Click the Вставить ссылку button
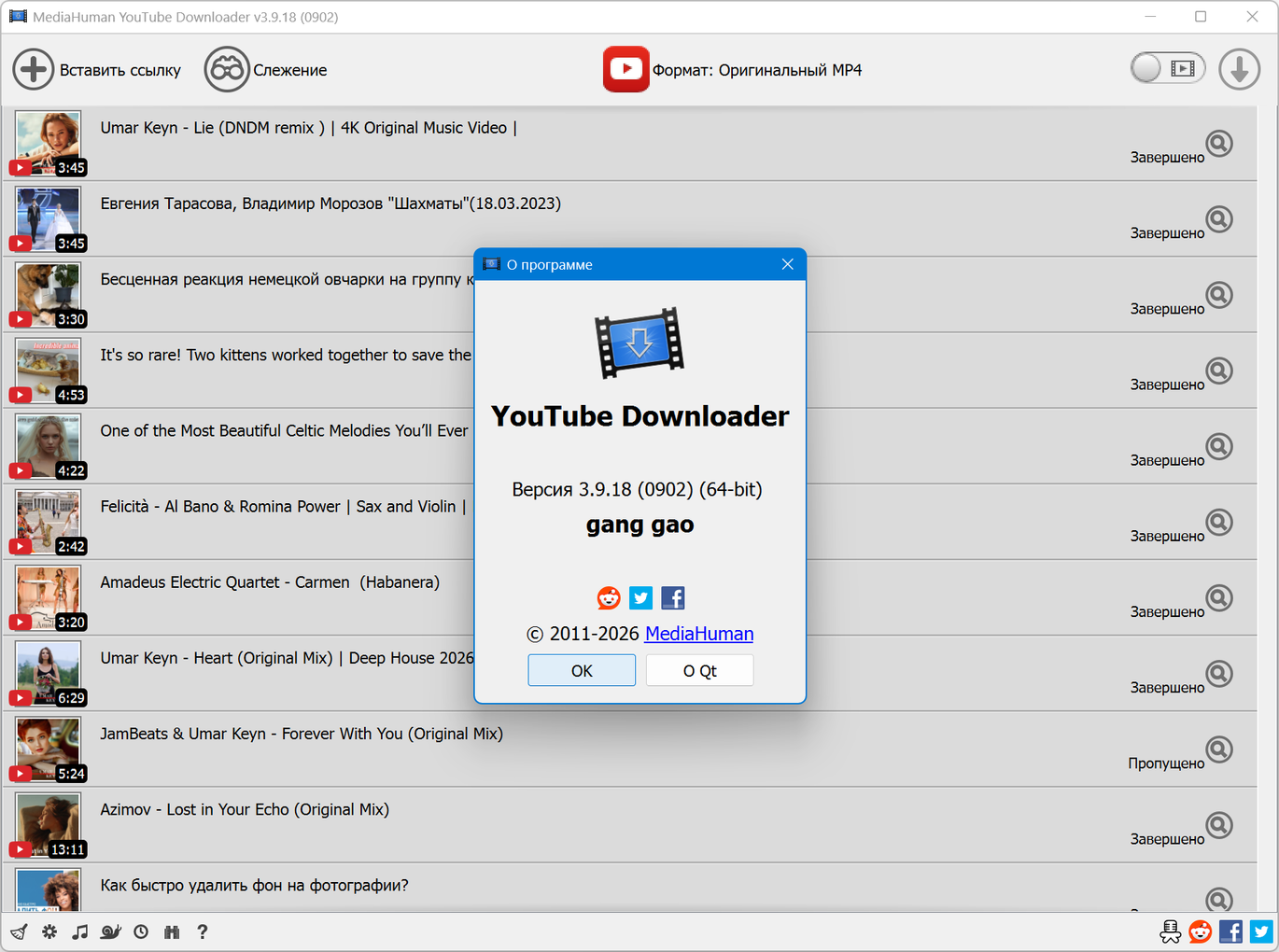1279x952 pixels. tap(97, 70)
